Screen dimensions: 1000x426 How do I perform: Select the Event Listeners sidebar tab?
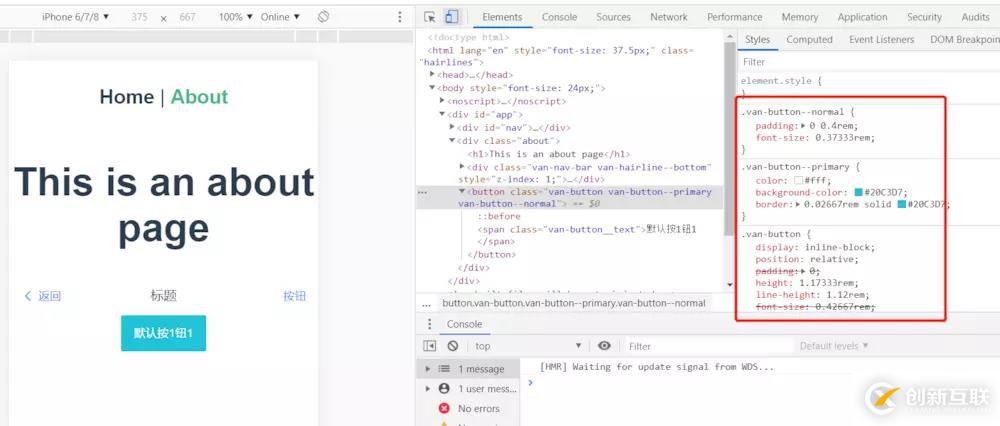(881, 40)
